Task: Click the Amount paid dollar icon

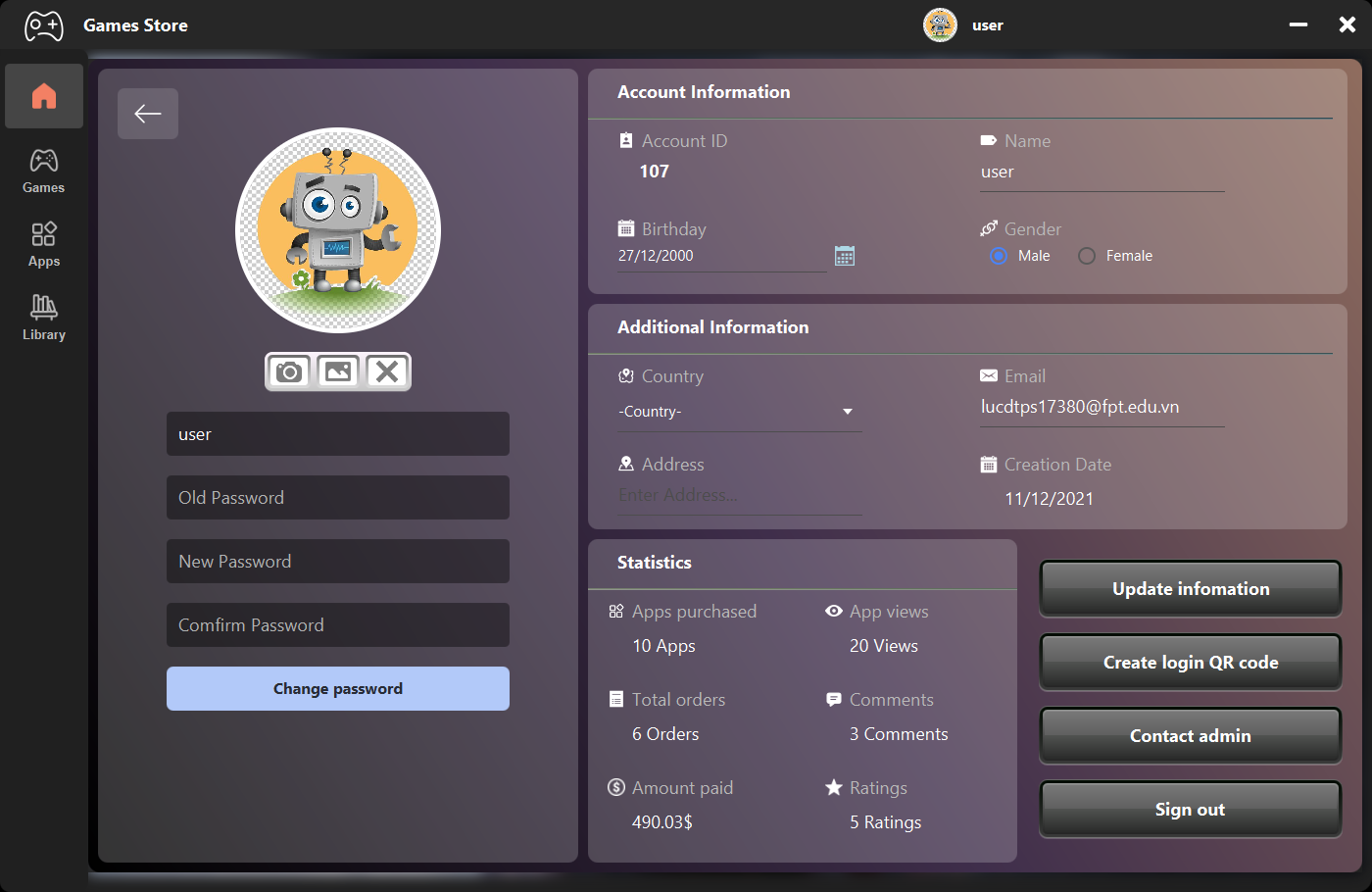Action: pos(616,787)
